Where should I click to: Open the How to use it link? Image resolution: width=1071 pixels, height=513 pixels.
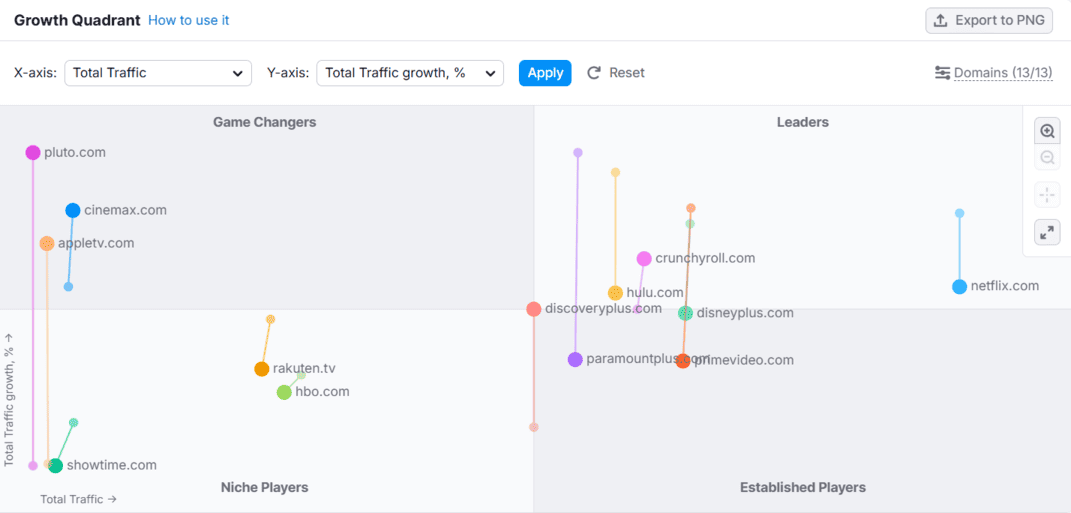188,20
